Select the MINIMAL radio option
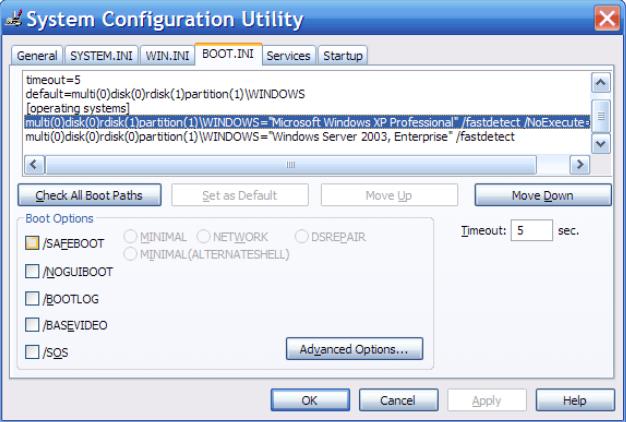The image size is (626, 422). pyautogui.click(x=131, y=236)
